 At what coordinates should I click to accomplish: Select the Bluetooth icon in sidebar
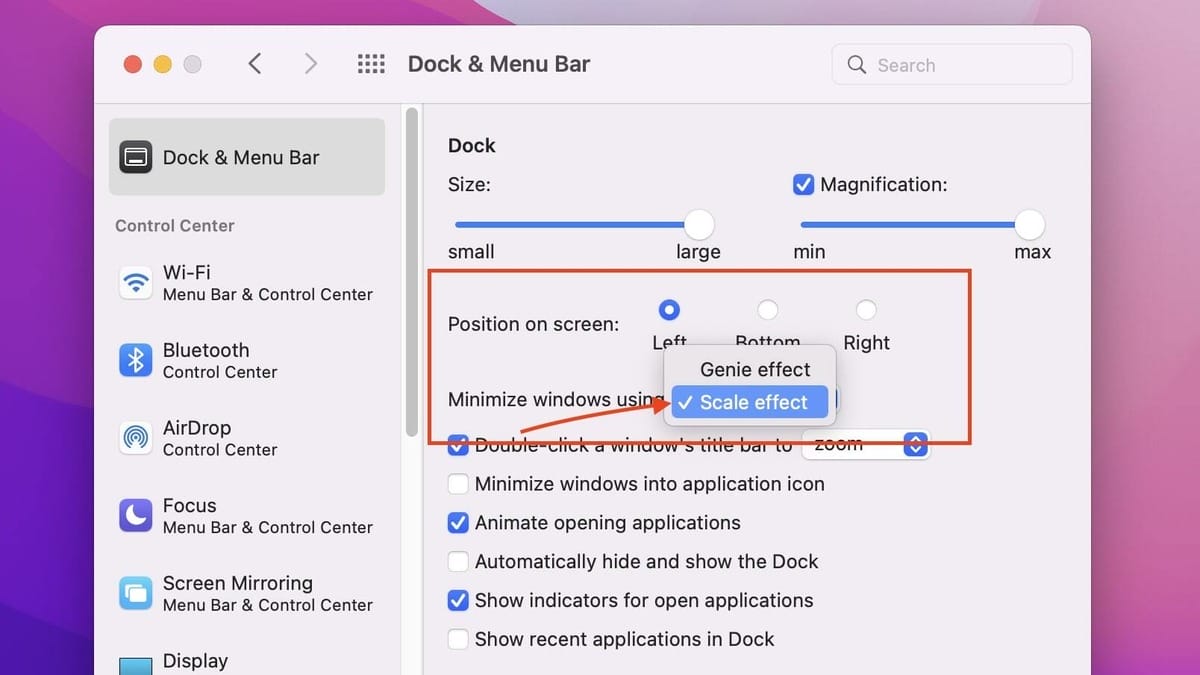click(135, 360)
